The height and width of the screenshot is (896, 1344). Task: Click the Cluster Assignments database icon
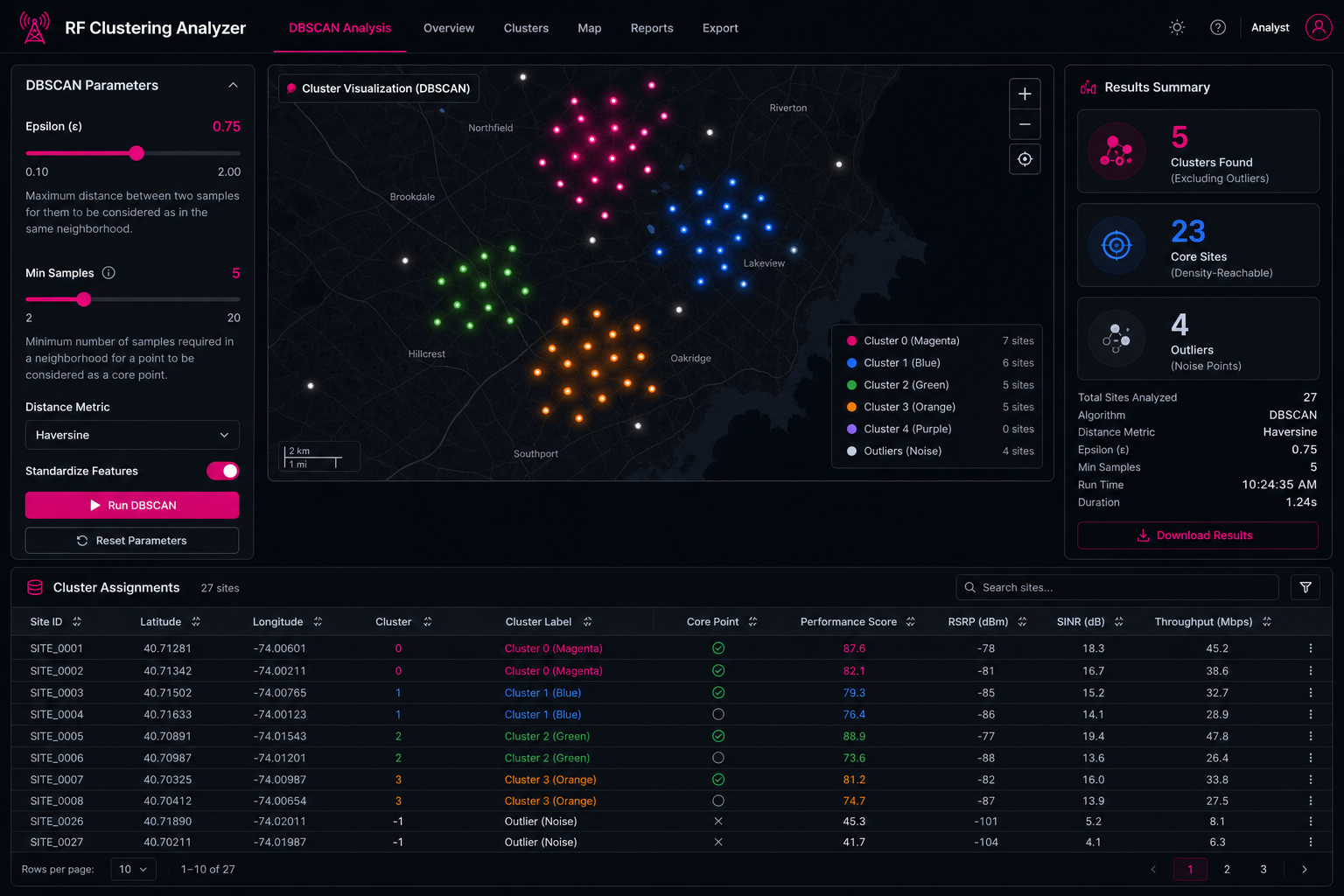[35, 587]
